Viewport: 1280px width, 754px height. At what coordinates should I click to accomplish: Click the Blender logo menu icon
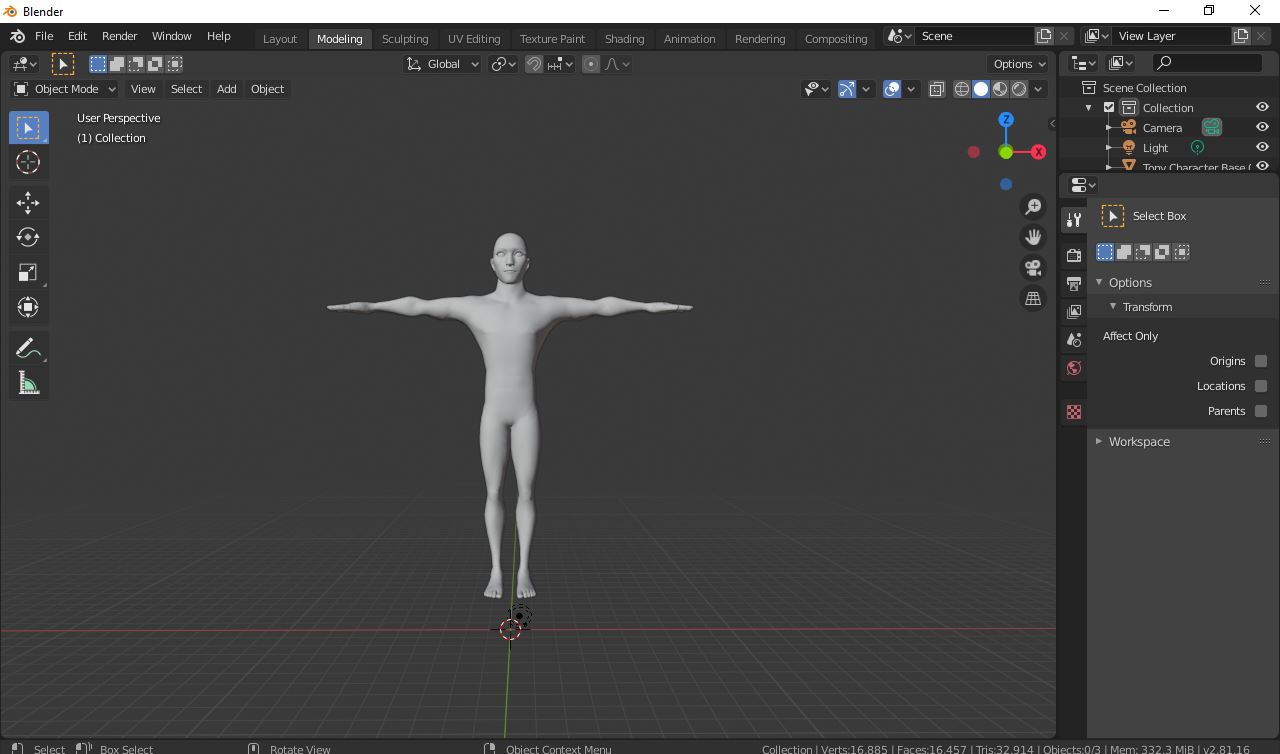(17, 36)
